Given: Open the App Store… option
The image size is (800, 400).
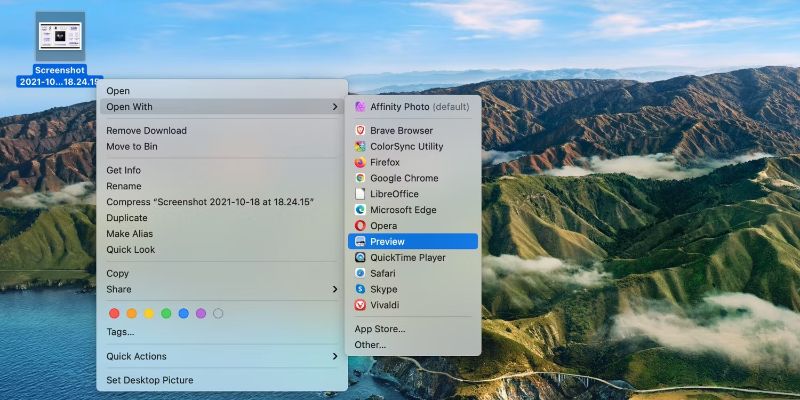Looking at the screenshot, I should click(380, 329).
